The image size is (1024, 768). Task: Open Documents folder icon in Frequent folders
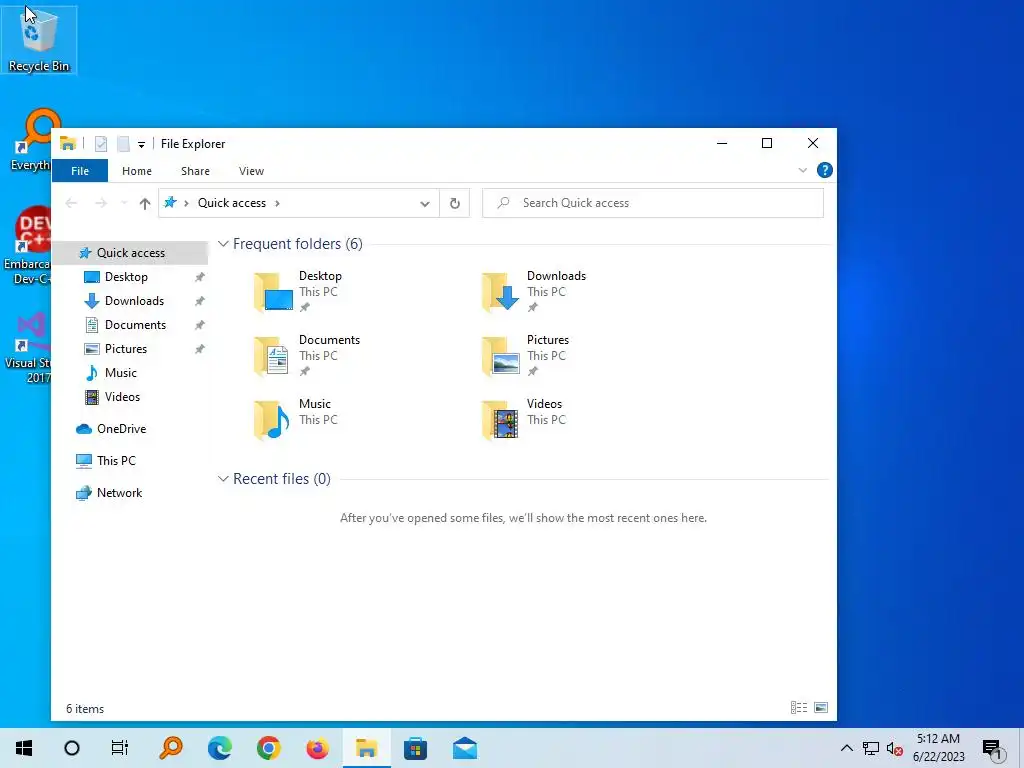pyautogui.click(x=271, y=357)
